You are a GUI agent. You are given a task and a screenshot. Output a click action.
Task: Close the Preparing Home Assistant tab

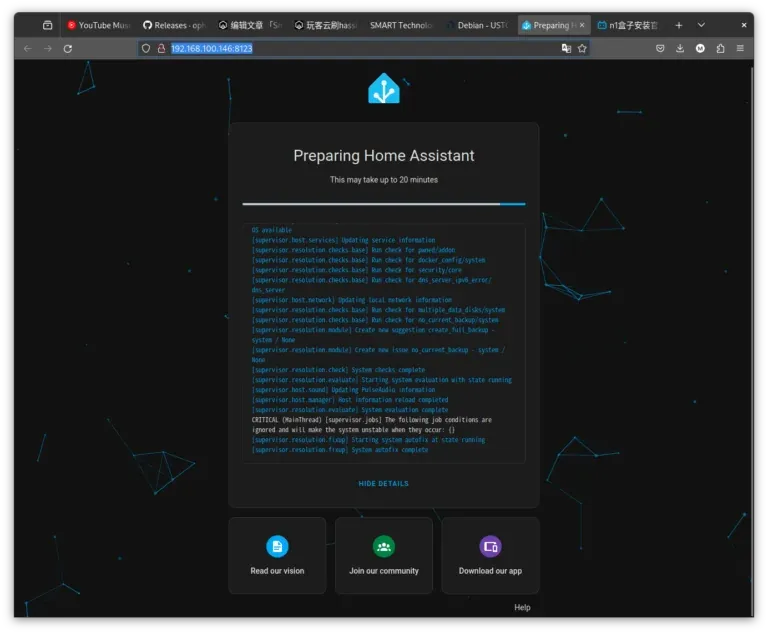point(582,25)
